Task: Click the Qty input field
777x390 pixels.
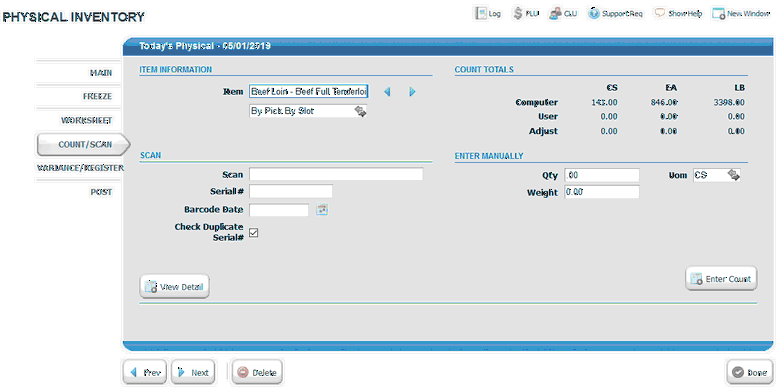Action: coord(602,175)
